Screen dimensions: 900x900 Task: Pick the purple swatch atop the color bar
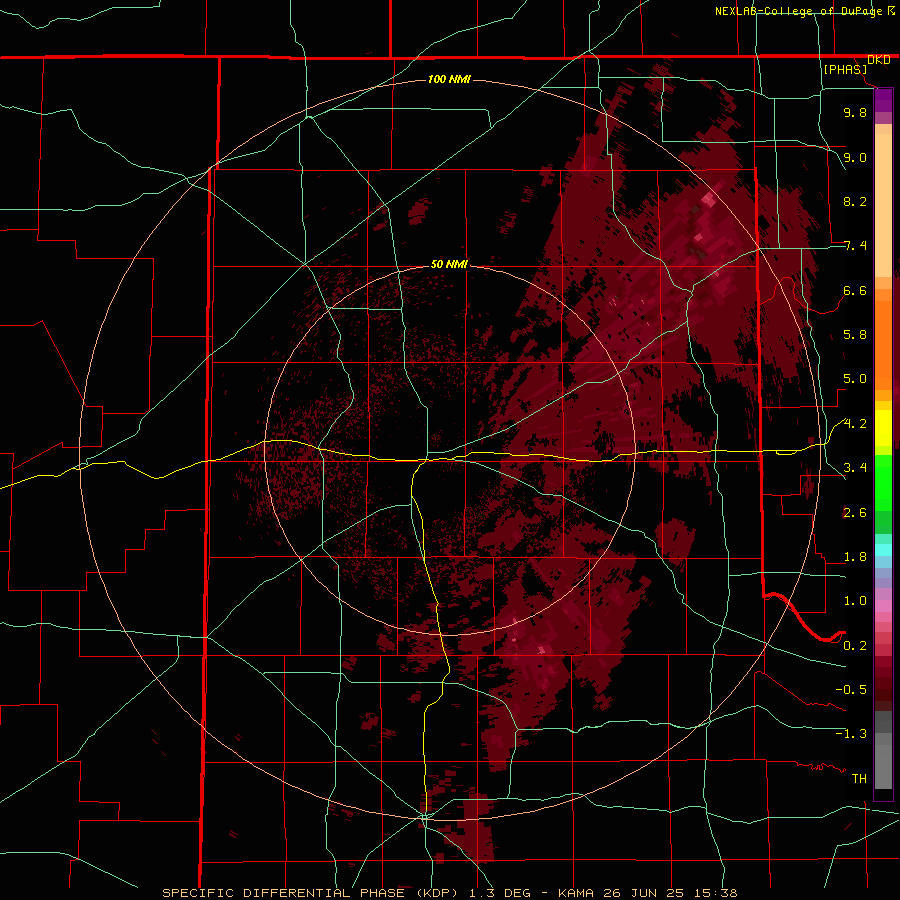coord(883,100)
